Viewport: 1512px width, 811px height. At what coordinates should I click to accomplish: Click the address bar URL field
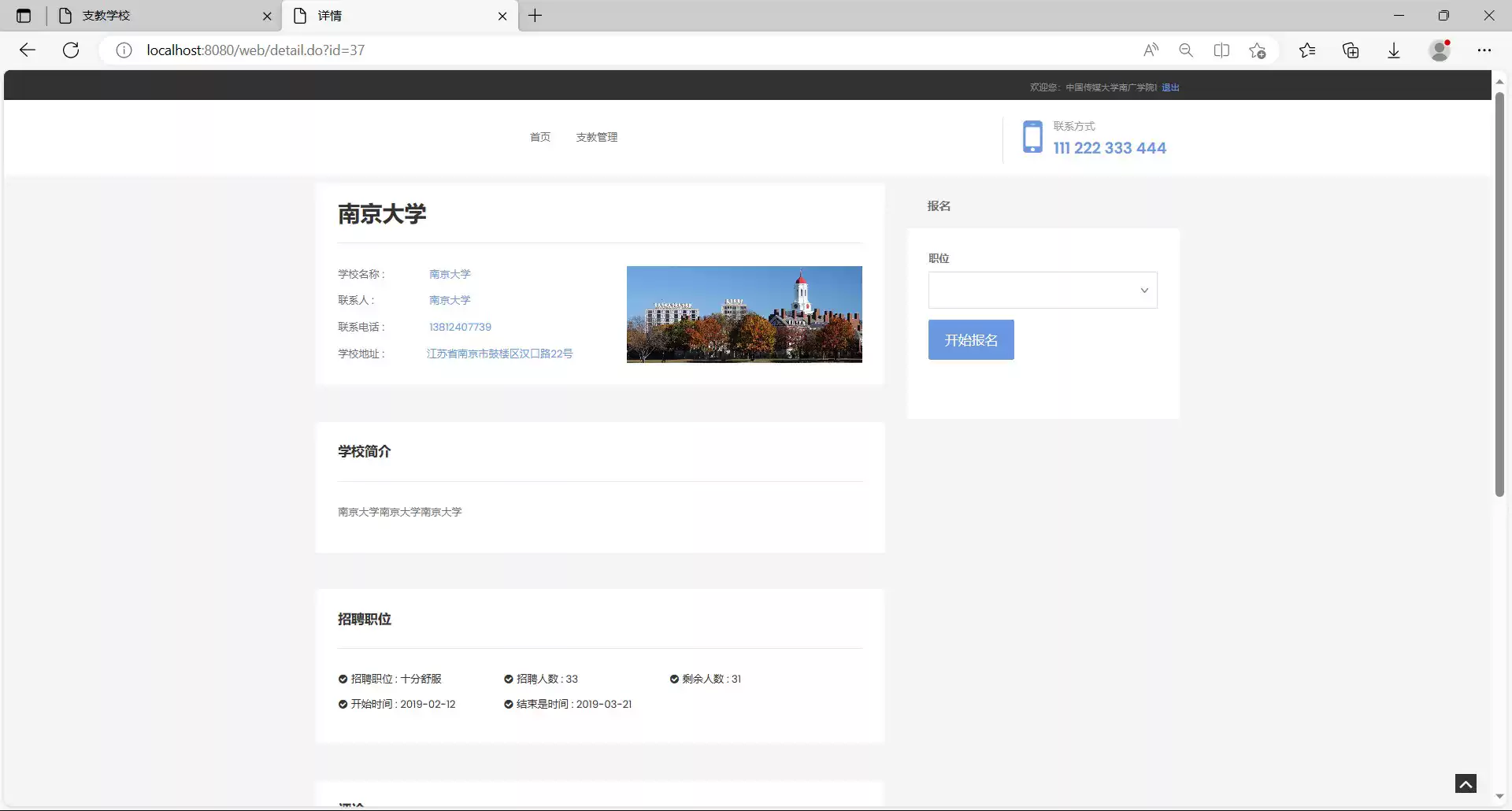551,50
